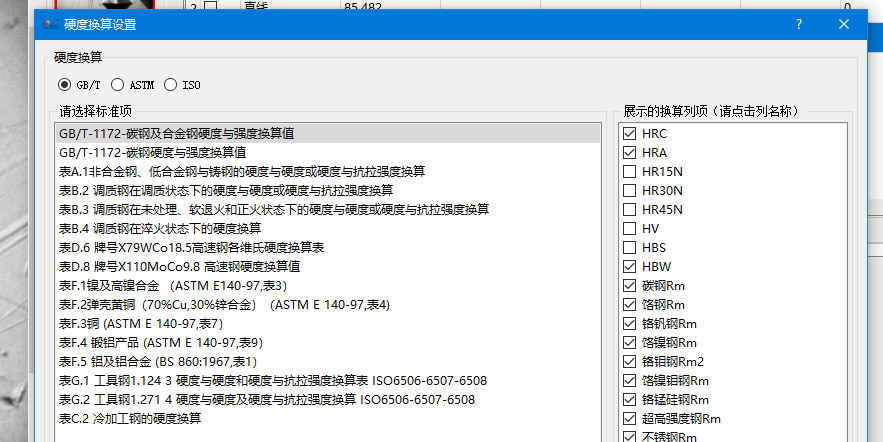The image size is (883, 442).
Task: Close the 硬度换算设置 dialog
Action: pos(844,24)
